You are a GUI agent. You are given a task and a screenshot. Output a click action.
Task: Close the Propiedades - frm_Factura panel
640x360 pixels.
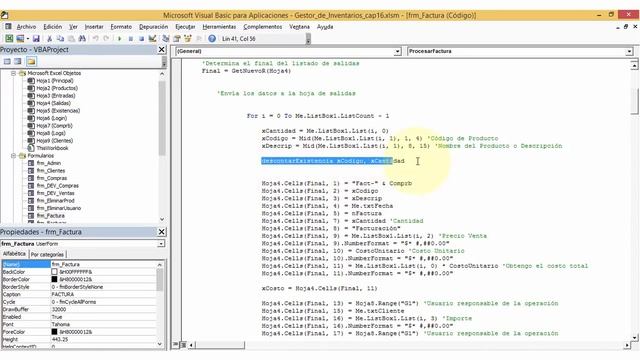click(x=162, y=232)
